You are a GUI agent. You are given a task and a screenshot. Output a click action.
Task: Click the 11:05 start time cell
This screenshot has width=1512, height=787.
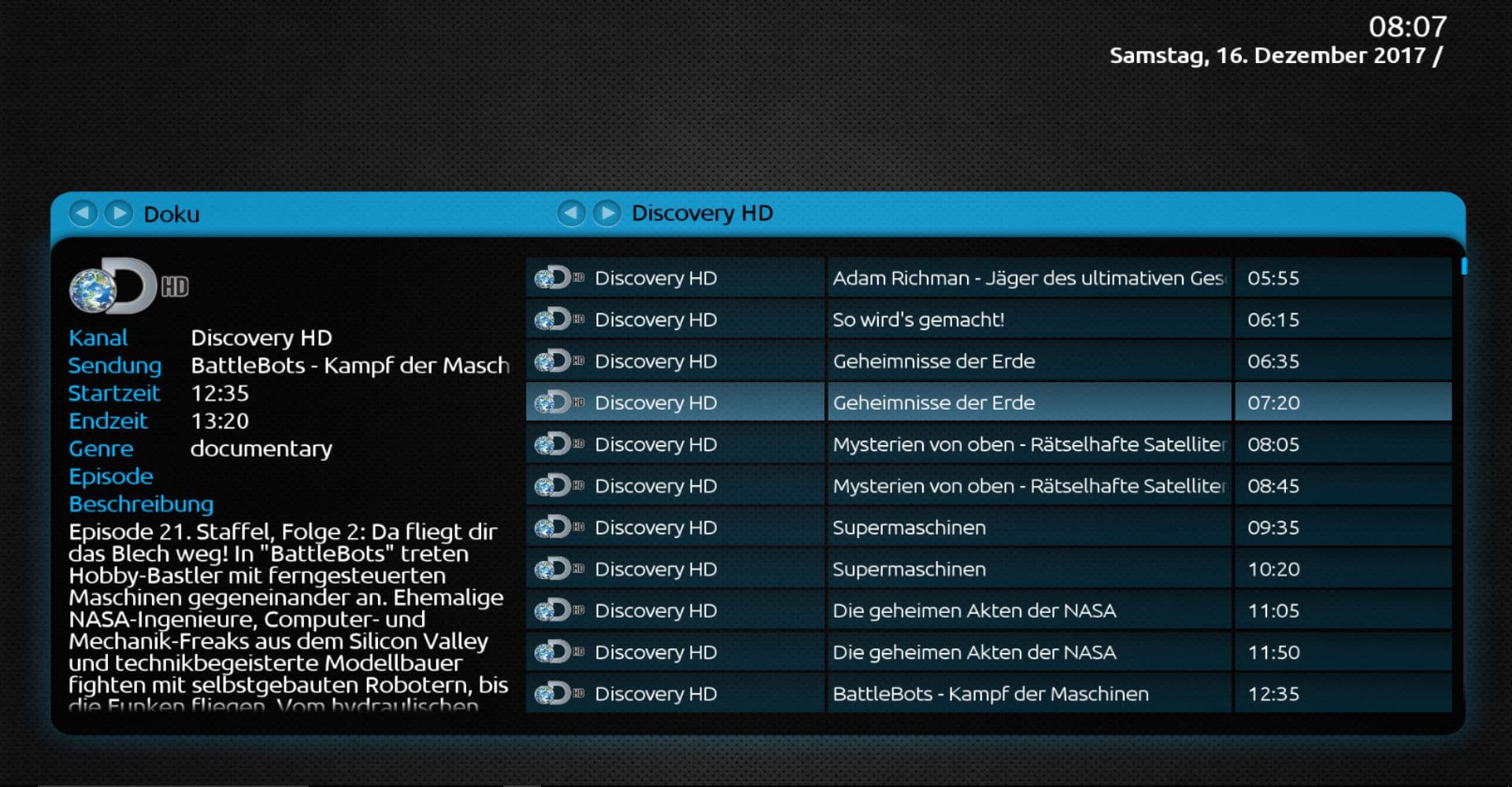[1343, 611]
